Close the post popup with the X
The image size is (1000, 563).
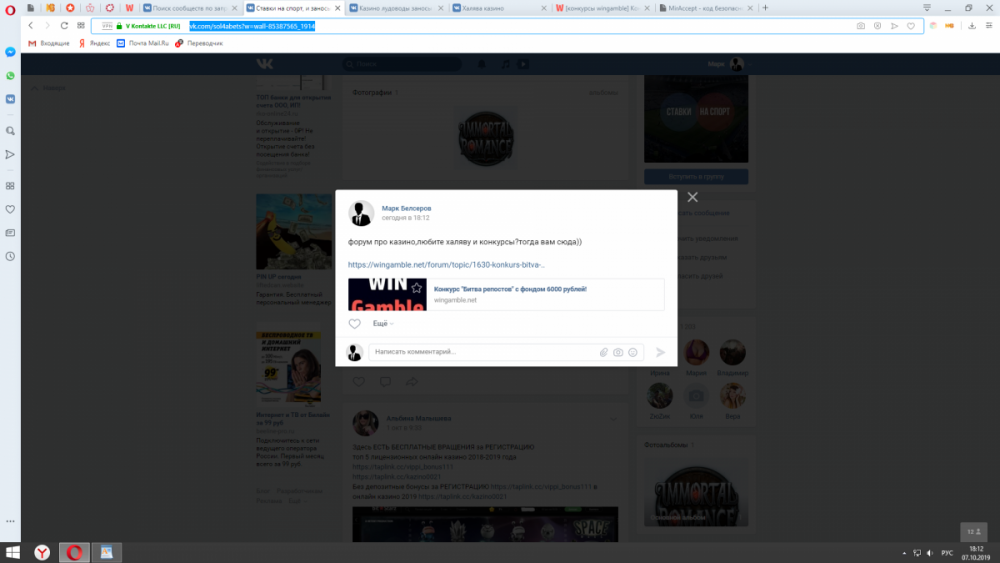tap(693, 197)
